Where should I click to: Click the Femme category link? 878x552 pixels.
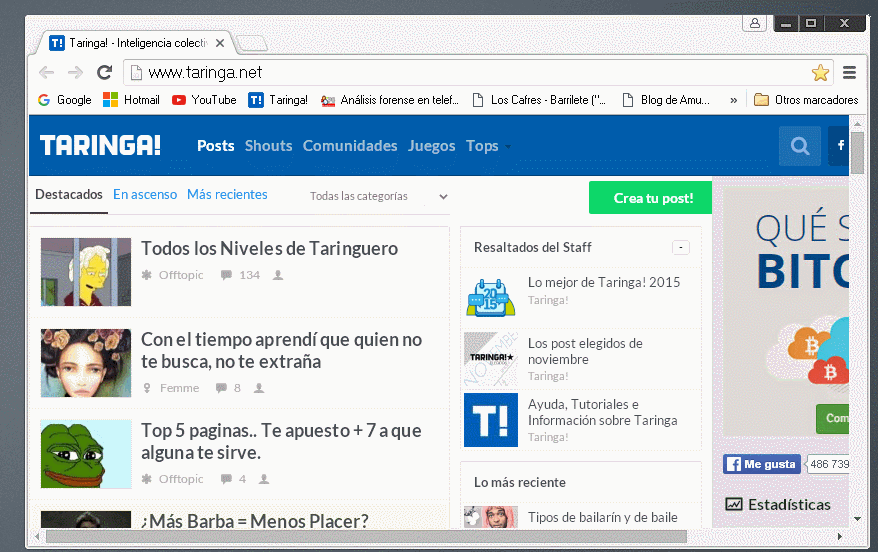pos(171,388)
